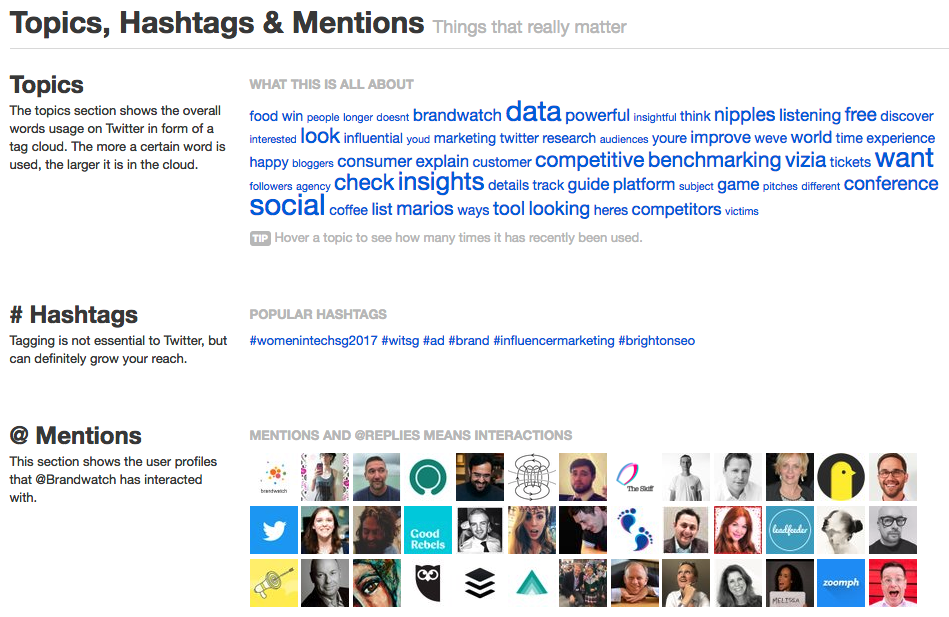Click the blue footprints avatar

634,530
